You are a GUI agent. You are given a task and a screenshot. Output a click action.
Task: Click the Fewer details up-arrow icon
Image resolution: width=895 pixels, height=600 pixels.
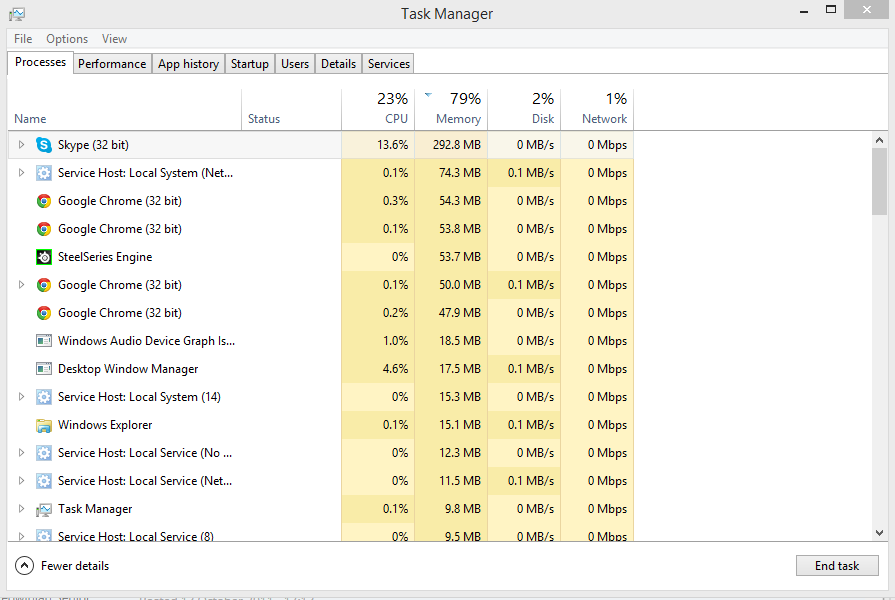click(x=25, y=566)
